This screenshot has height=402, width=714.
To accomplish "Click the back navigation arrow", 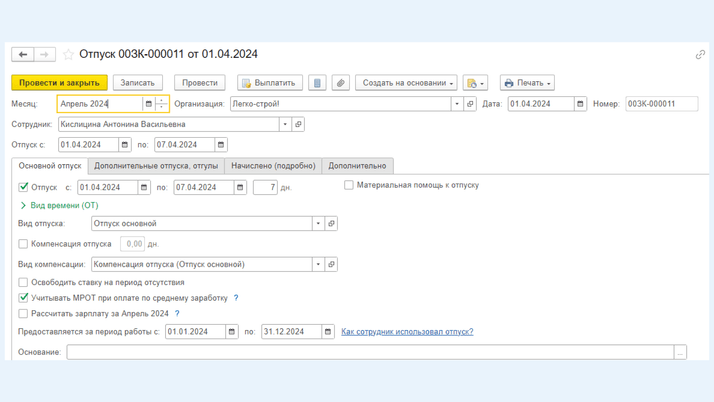I will click(x=23, y=55).
